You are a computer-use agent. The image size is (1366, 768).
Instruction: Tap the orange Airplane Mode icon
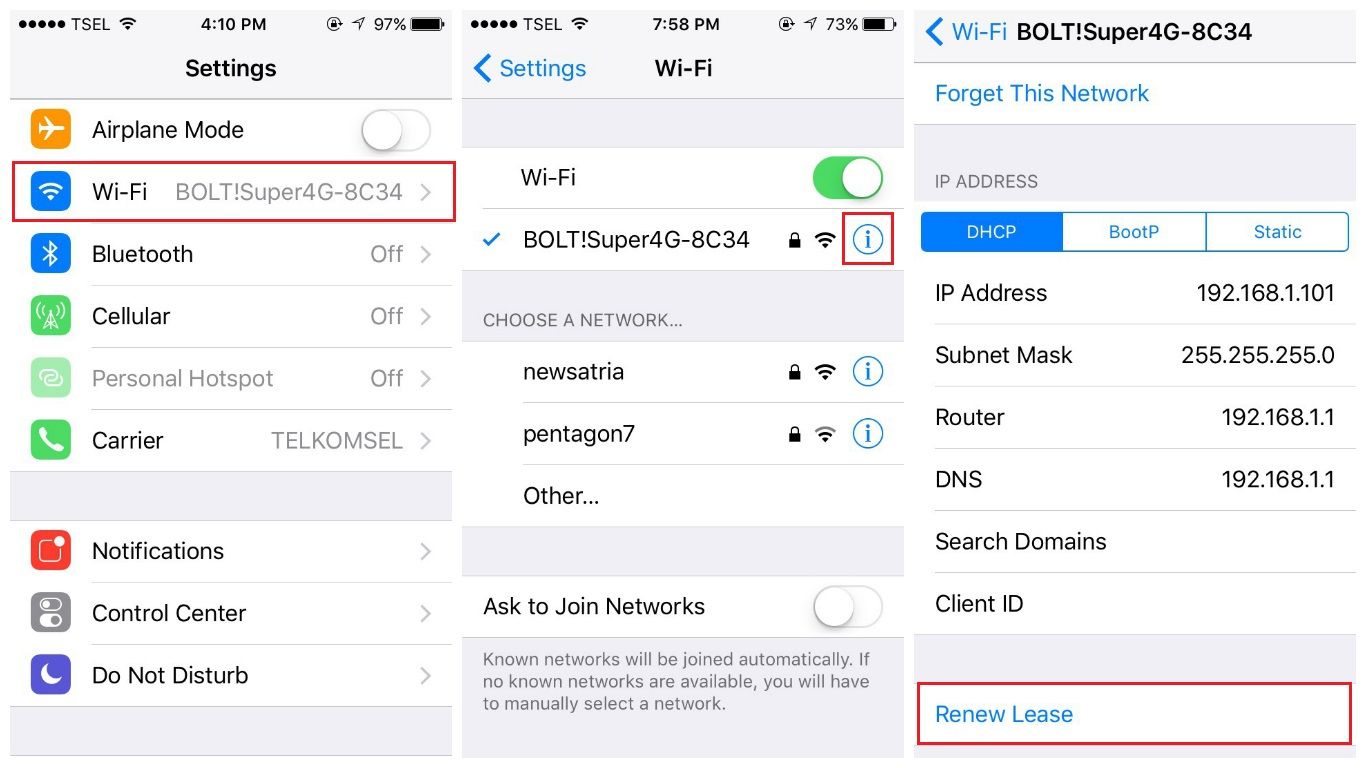coord(51,130)
